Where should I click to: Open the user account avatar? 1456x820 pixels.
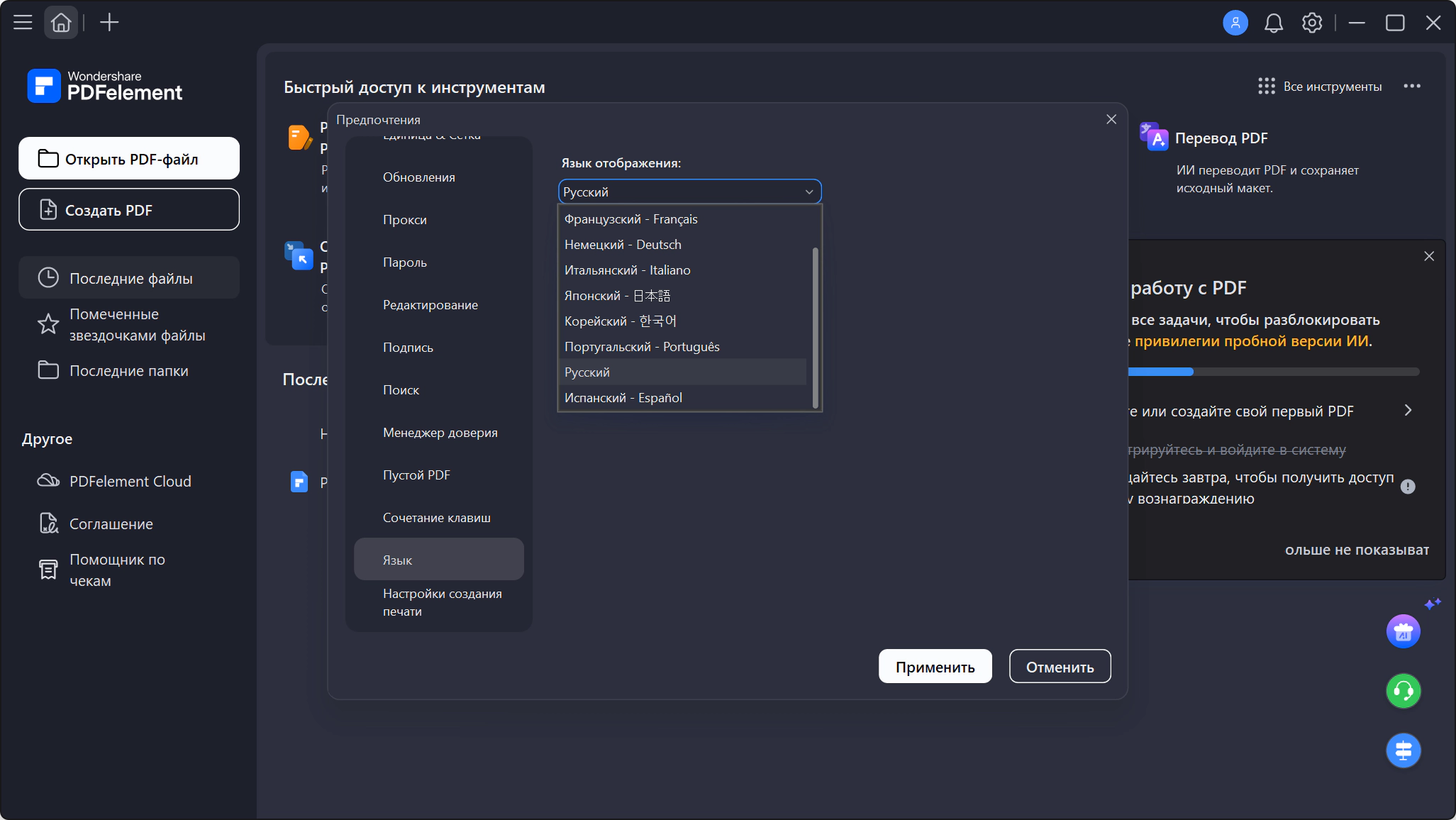[x=1235, y=23]
